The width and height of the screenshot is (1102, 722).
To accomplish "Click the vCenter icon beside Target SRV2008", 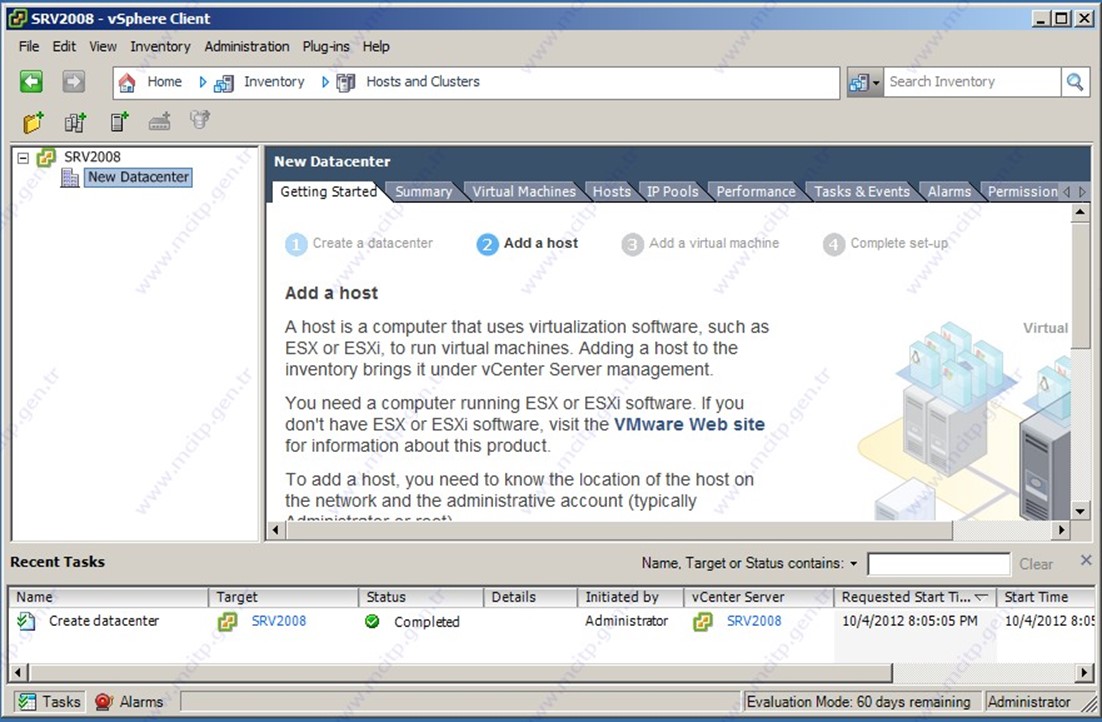I will (228, 621).
